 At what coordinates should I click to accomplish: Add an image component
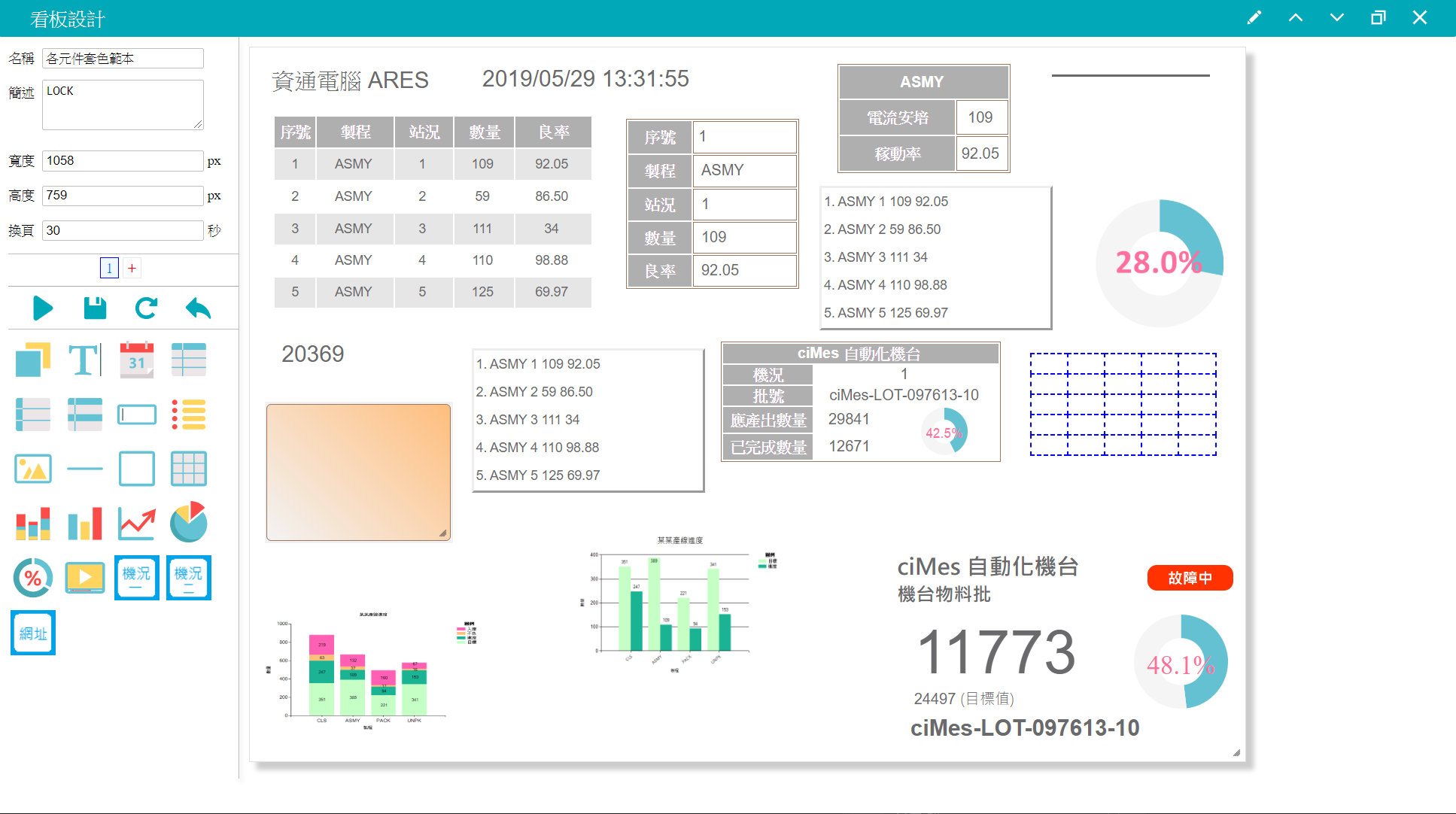point(32,469)
